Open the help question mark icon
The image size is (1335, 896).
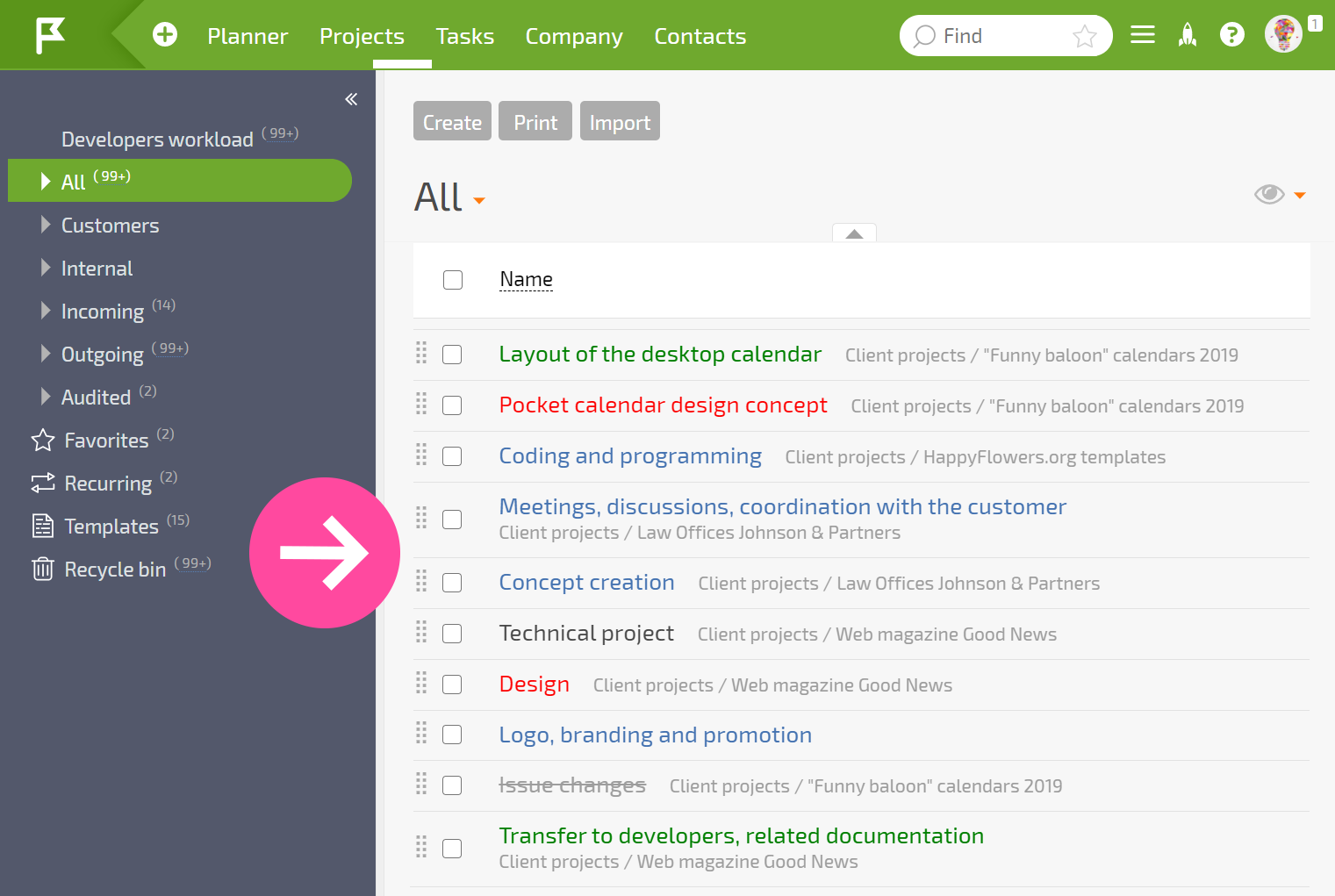[x=1232, y=35]
